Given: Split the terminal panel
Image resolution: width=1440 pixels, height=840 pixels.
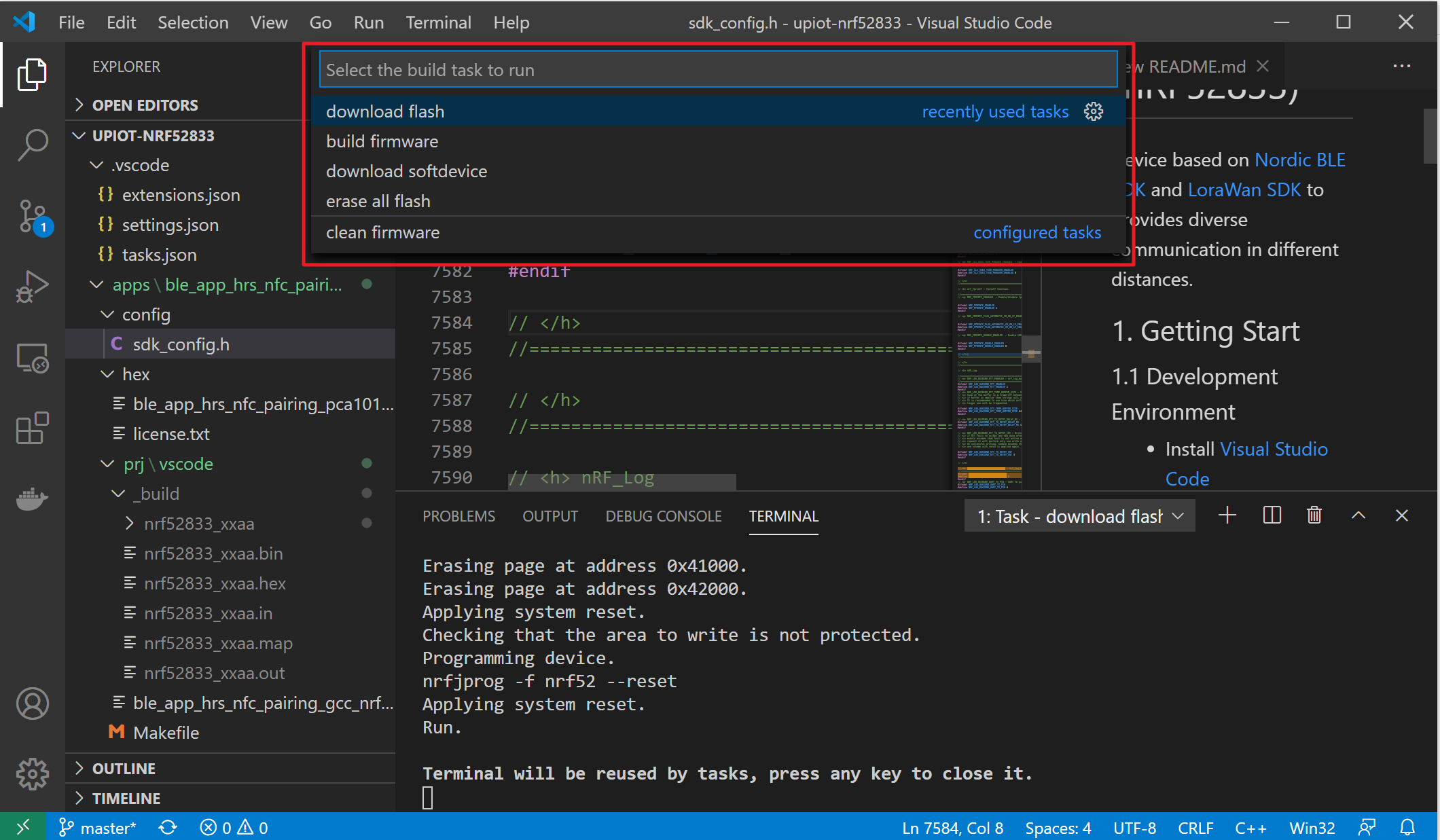Looking at the screenshot, I should [1272, 516].
